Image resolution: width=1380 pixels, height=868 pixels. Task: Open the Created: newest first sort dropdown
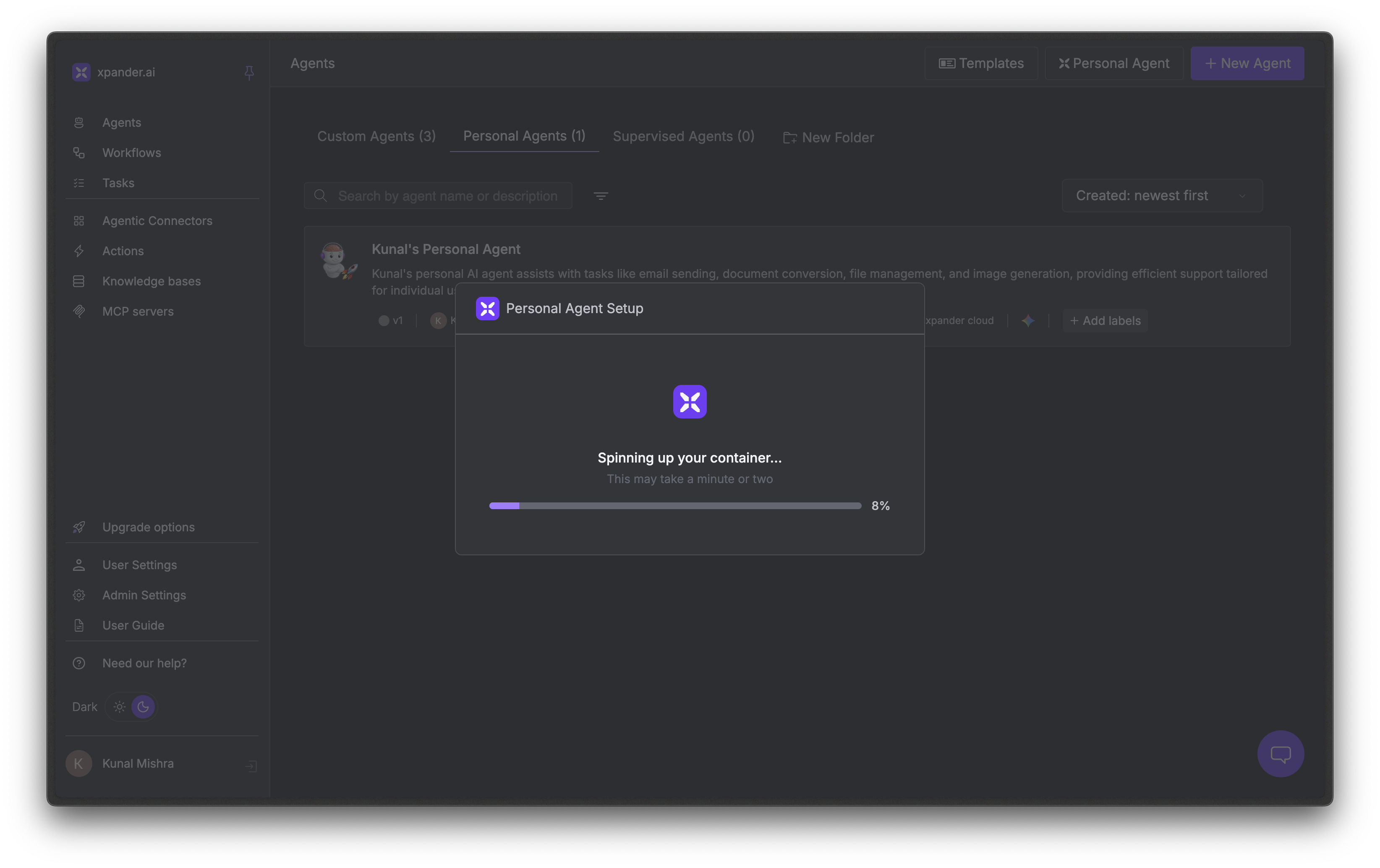point(1161,195)
